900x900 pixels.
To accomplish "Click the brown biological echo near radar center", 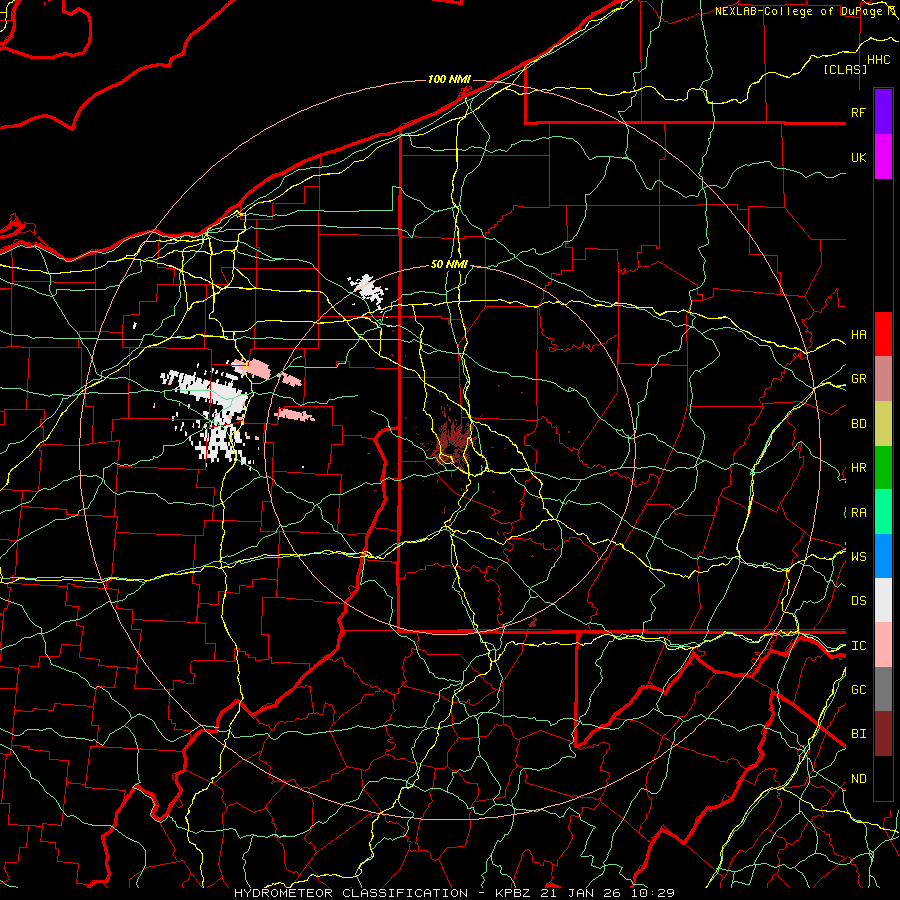I will coord(453,441).
